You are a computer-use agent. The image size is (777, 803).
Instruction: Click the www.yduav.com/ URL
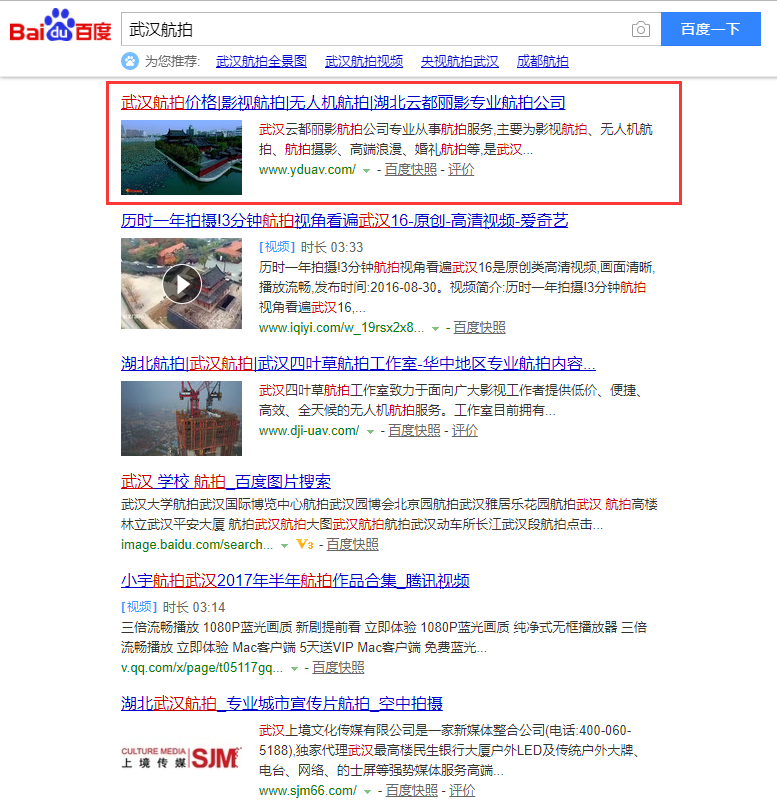(307, 170)
